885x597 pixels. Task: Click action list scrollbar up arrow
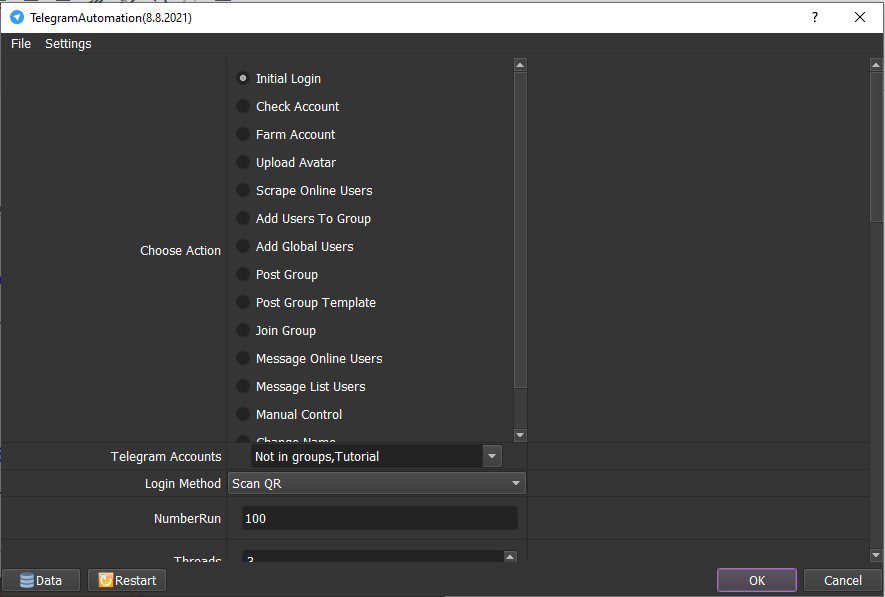pyautogui.click(x=520, y=64)
